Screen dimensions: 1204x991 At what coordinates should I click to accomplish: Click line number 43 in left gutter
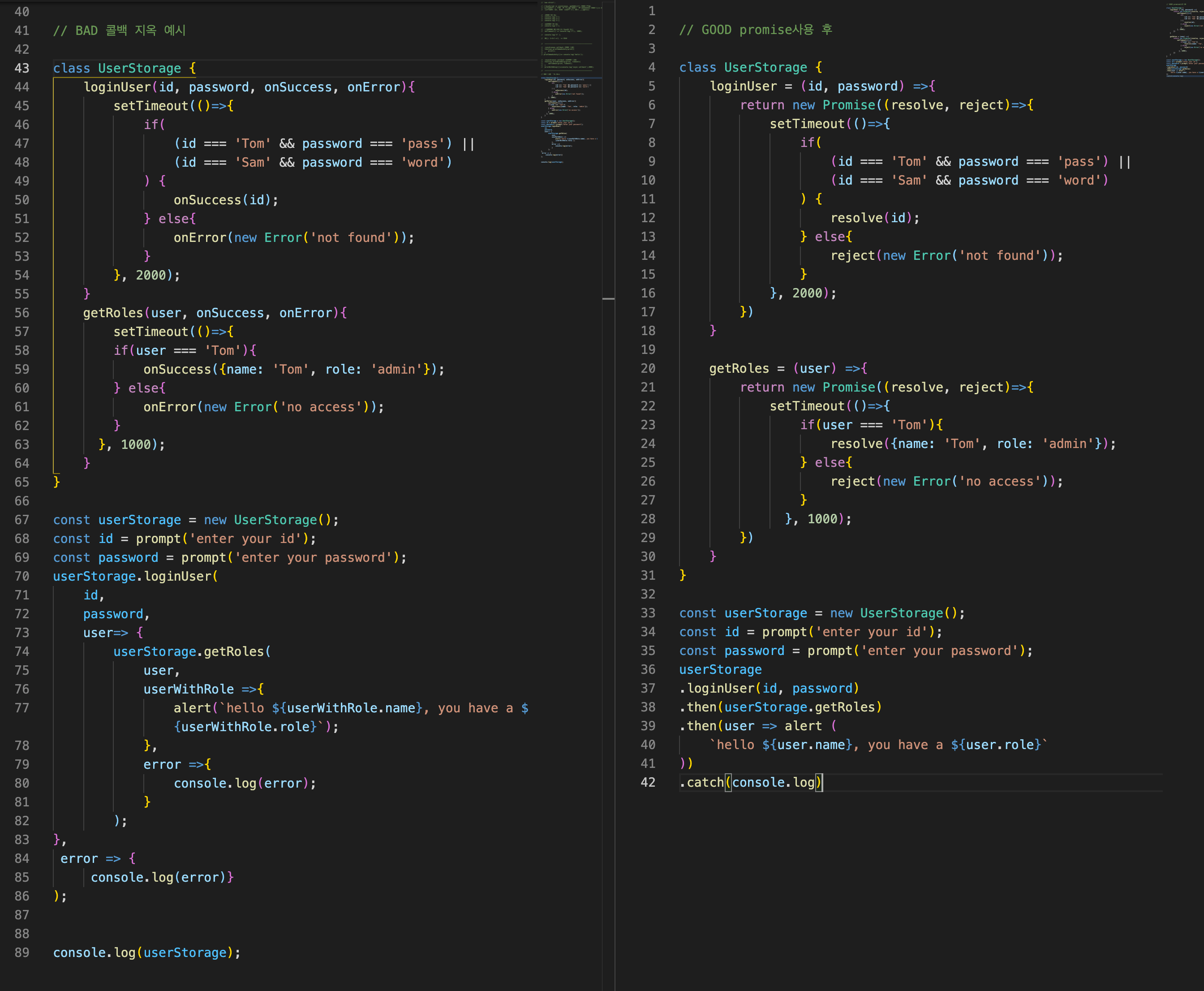(21, 68)
